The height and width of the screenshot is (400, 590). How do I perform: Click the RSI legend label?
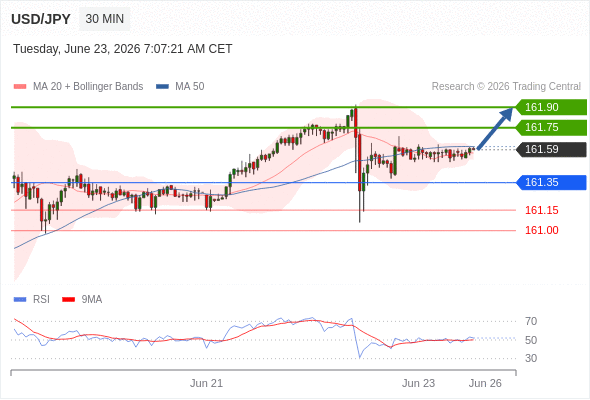pyautogui.click(x=41, y=300)
